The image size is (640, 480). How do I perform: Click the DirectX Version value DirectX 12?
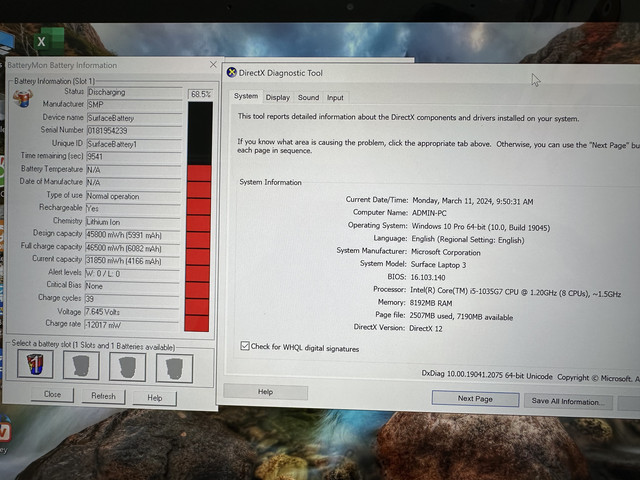(x=426, y=329)
